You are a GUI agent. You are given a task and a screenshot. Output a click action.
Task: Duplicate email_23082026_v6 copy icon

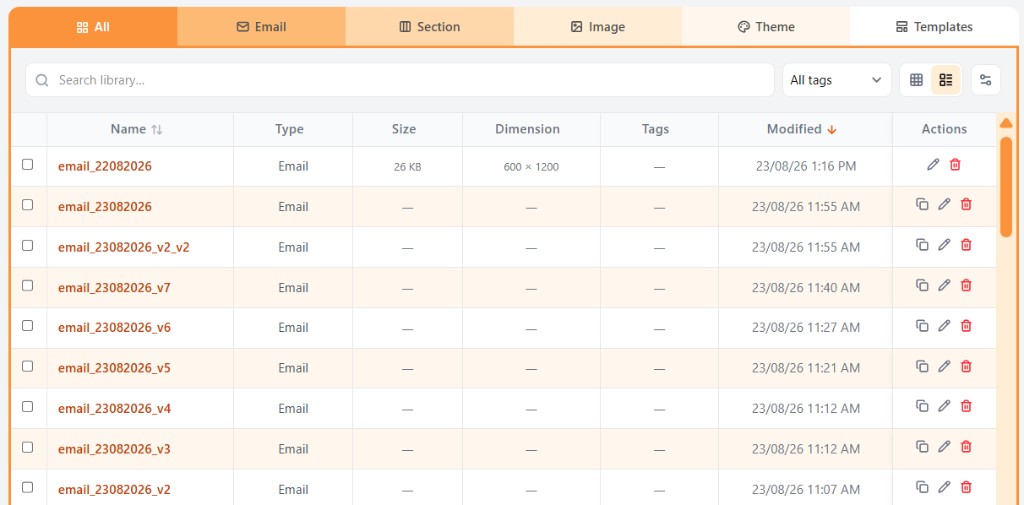pos(922,325)
